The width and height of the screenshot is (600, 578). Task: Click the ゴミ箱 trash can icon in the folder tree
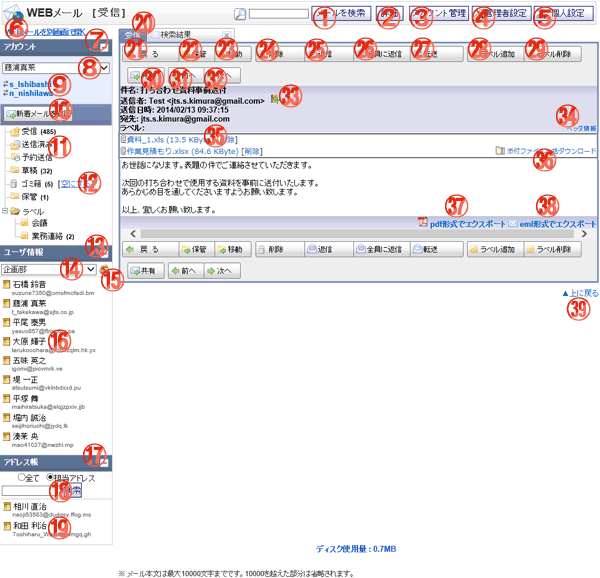pos(14,184)
